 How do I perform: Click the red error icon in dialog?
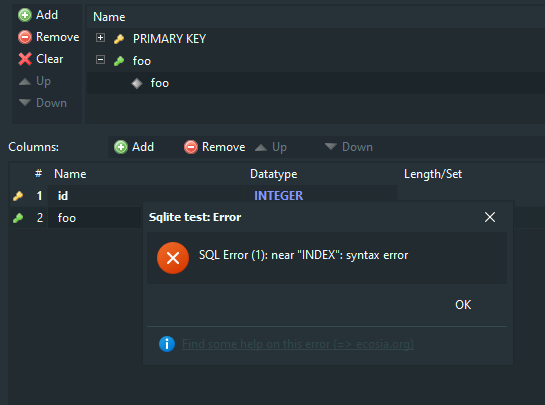[173, 258]
